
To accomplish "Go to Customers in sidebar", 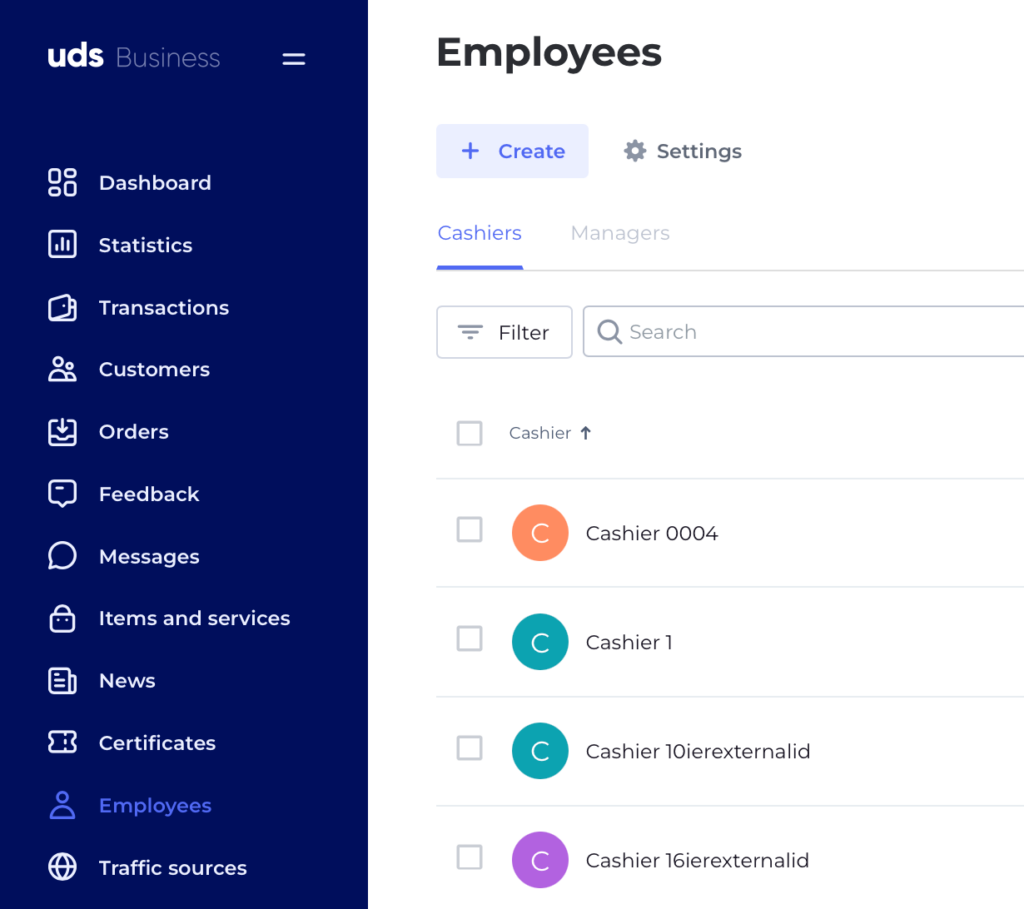I will coord(154,370).
